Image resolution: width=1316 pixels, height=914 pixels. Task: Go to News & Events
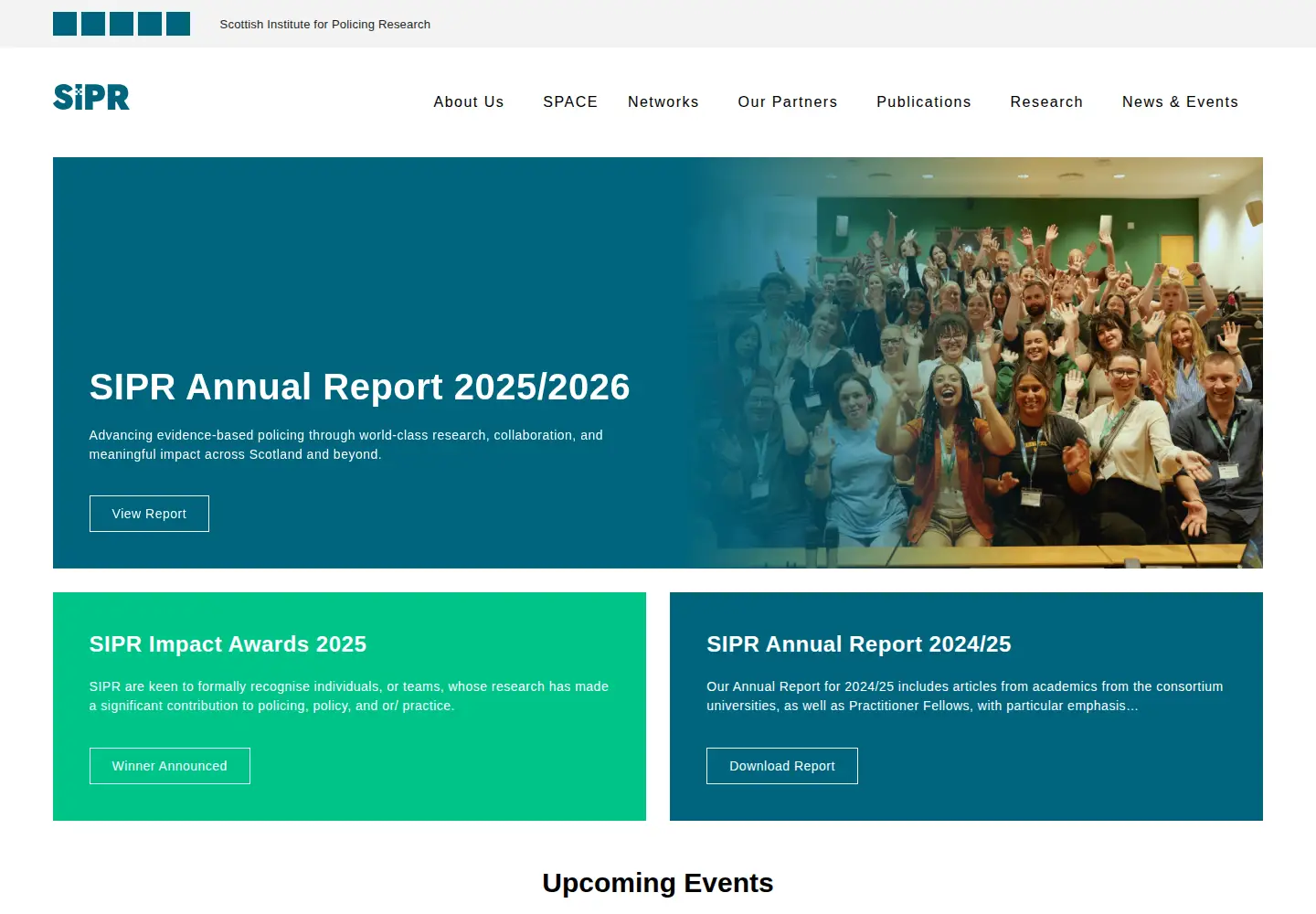(x=1180, y=101)
